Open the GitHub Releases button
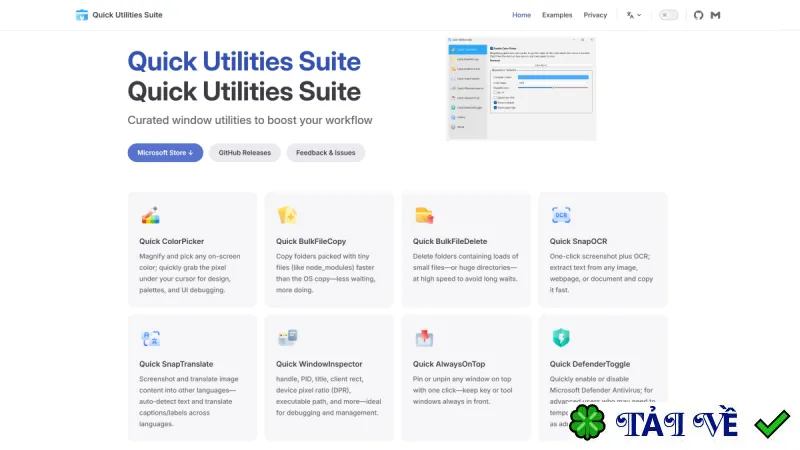The width and height of the screenshot is (800, 450). coord(245,153)
